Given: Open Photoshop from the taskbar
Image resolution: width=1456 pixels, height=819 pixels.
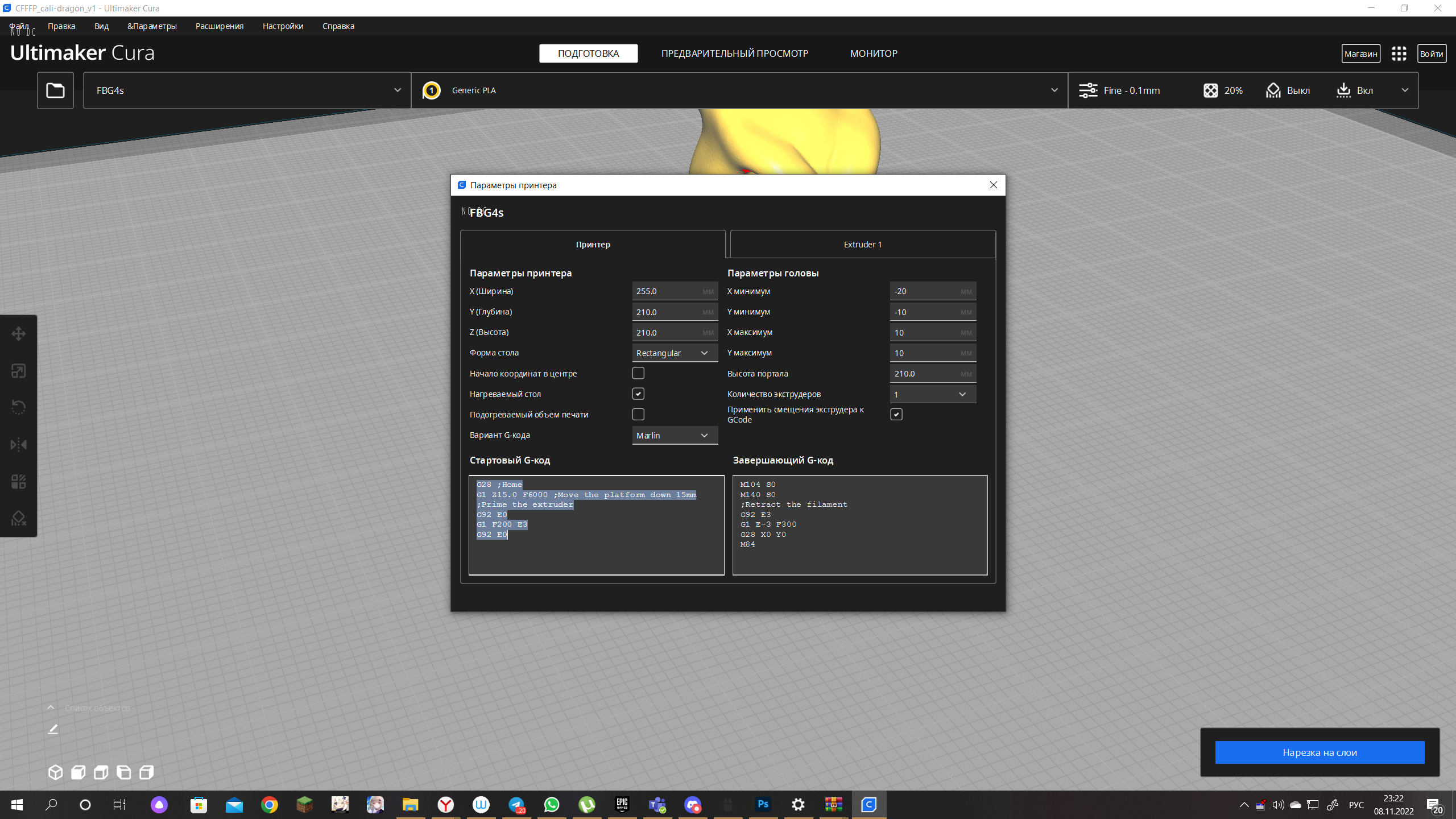Looking at the screenshot, I should 763,804.
